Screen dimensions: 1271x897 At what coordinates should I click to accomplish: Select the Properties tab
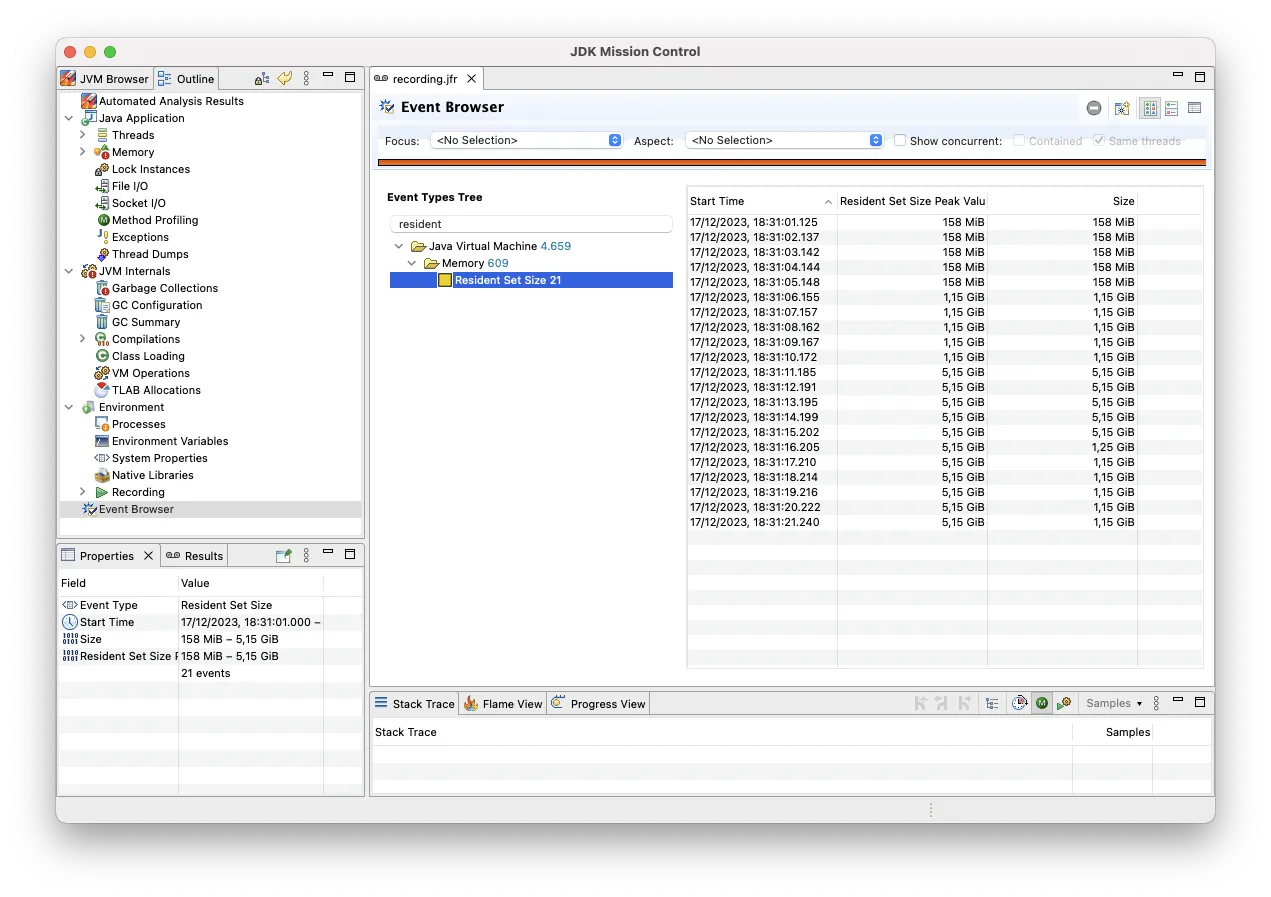98,556
